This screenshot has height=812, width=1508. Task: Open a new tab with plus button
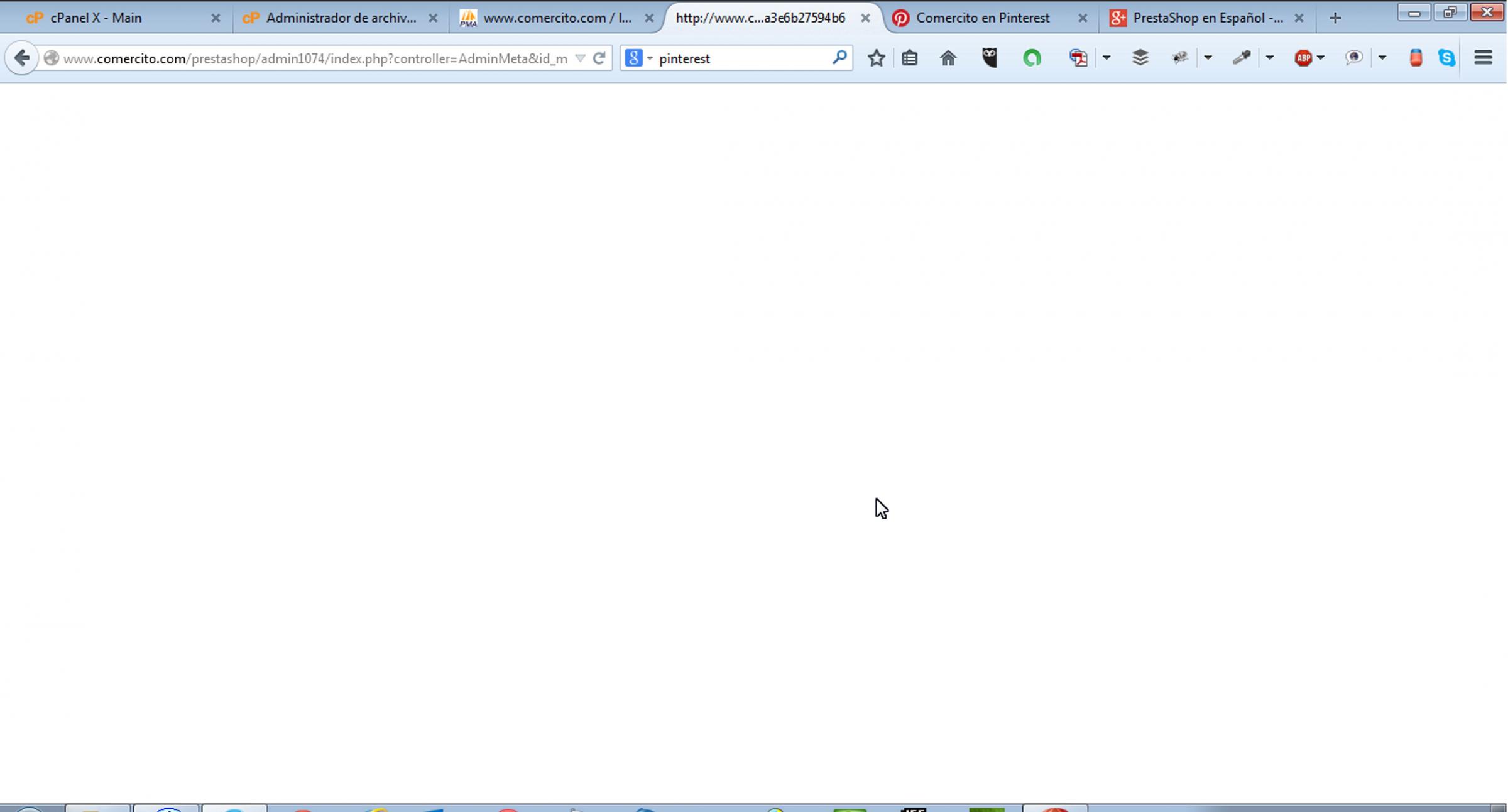coord(1335,18)
